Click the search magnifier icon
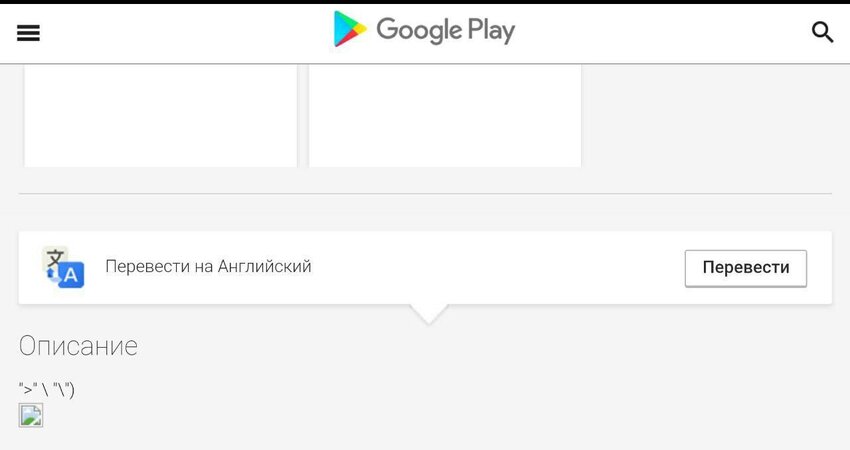The image size is (850, 450). [822, 32]
